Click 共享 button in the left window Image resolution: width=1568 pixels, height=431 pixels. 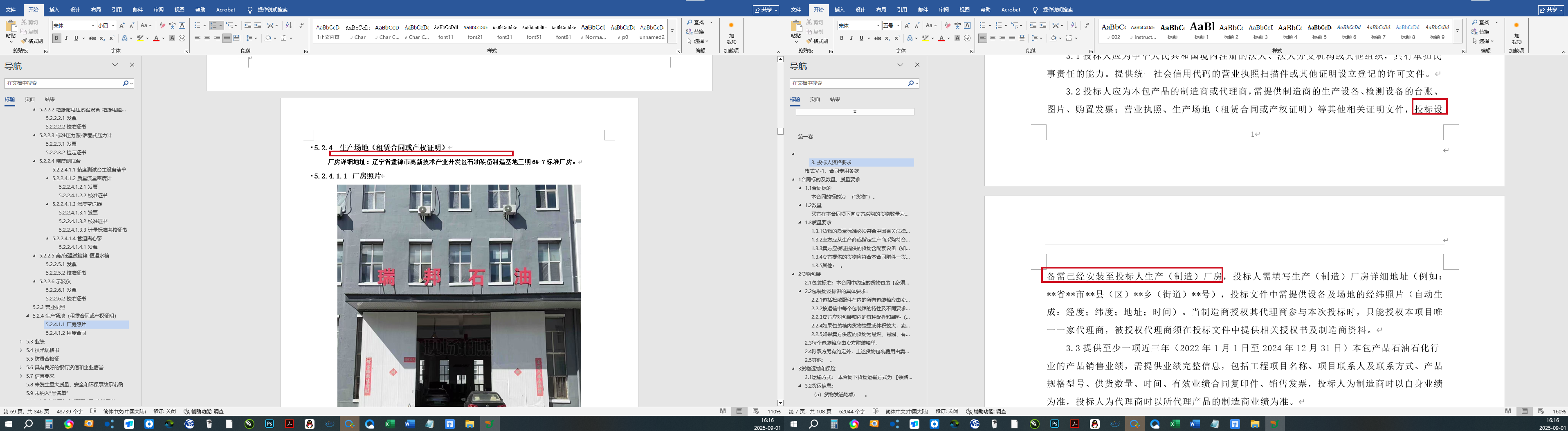(x=766, y=10)
